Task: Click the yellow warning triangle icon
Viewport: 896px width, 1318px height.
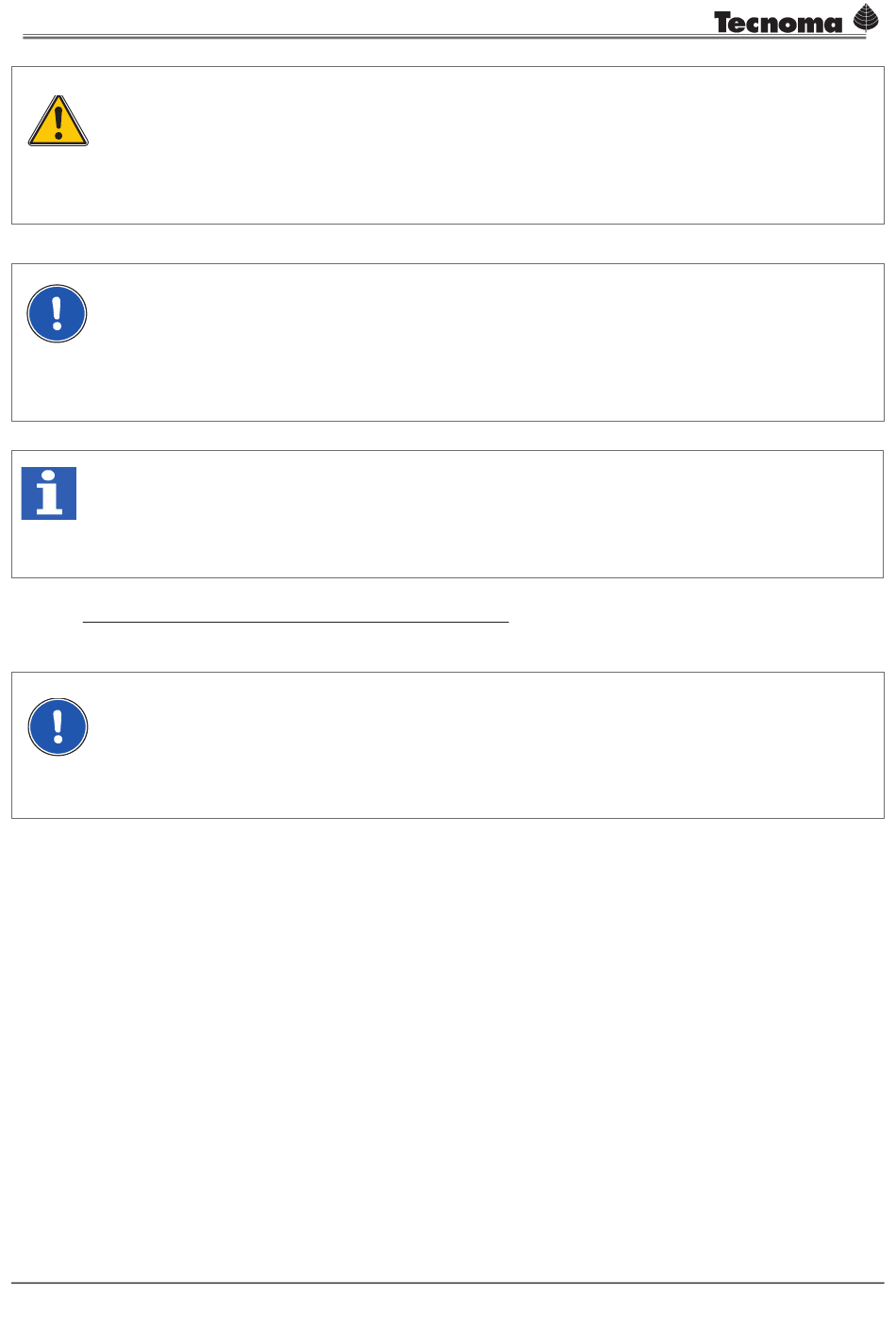Action: 58,121
